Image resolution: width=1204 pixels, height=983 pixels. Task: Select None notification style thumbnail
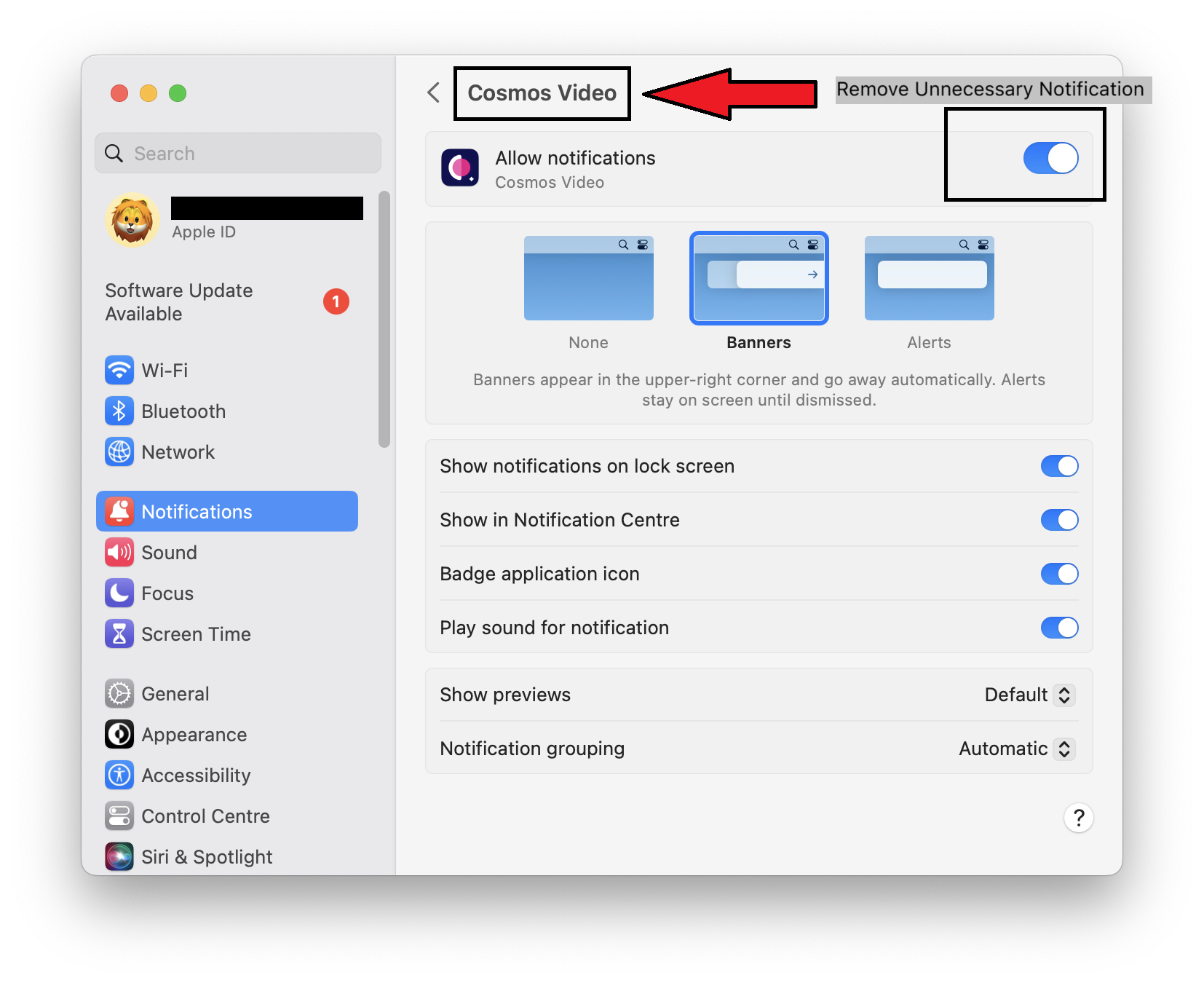coord(589,278)
